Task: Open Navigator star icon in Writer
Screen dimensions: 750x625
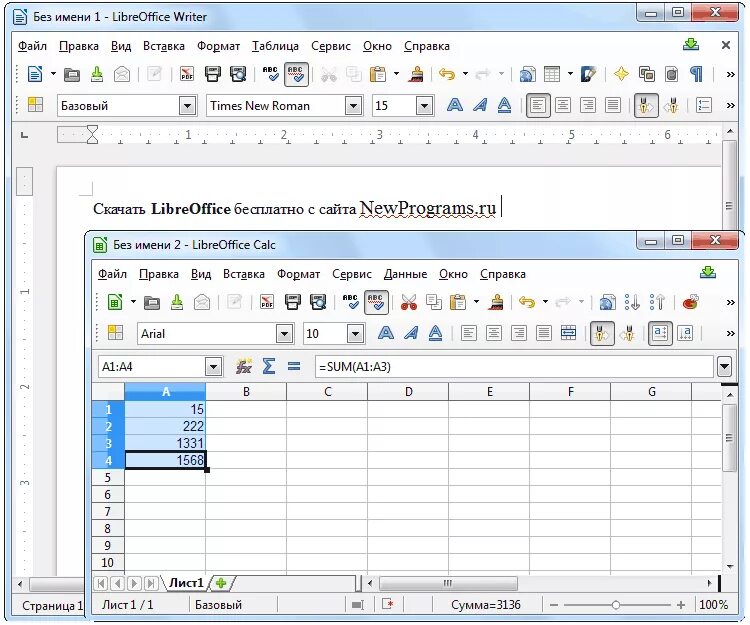Action: click(621, 74)
